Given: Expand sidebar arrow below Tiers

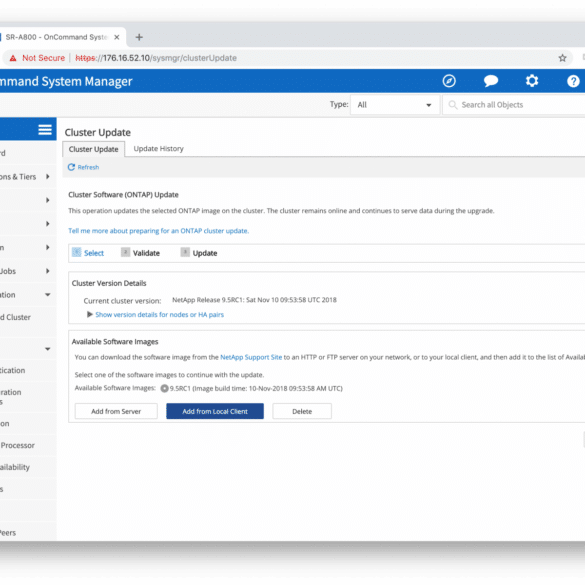Looking at the screenshot, I should coord(47,200).
